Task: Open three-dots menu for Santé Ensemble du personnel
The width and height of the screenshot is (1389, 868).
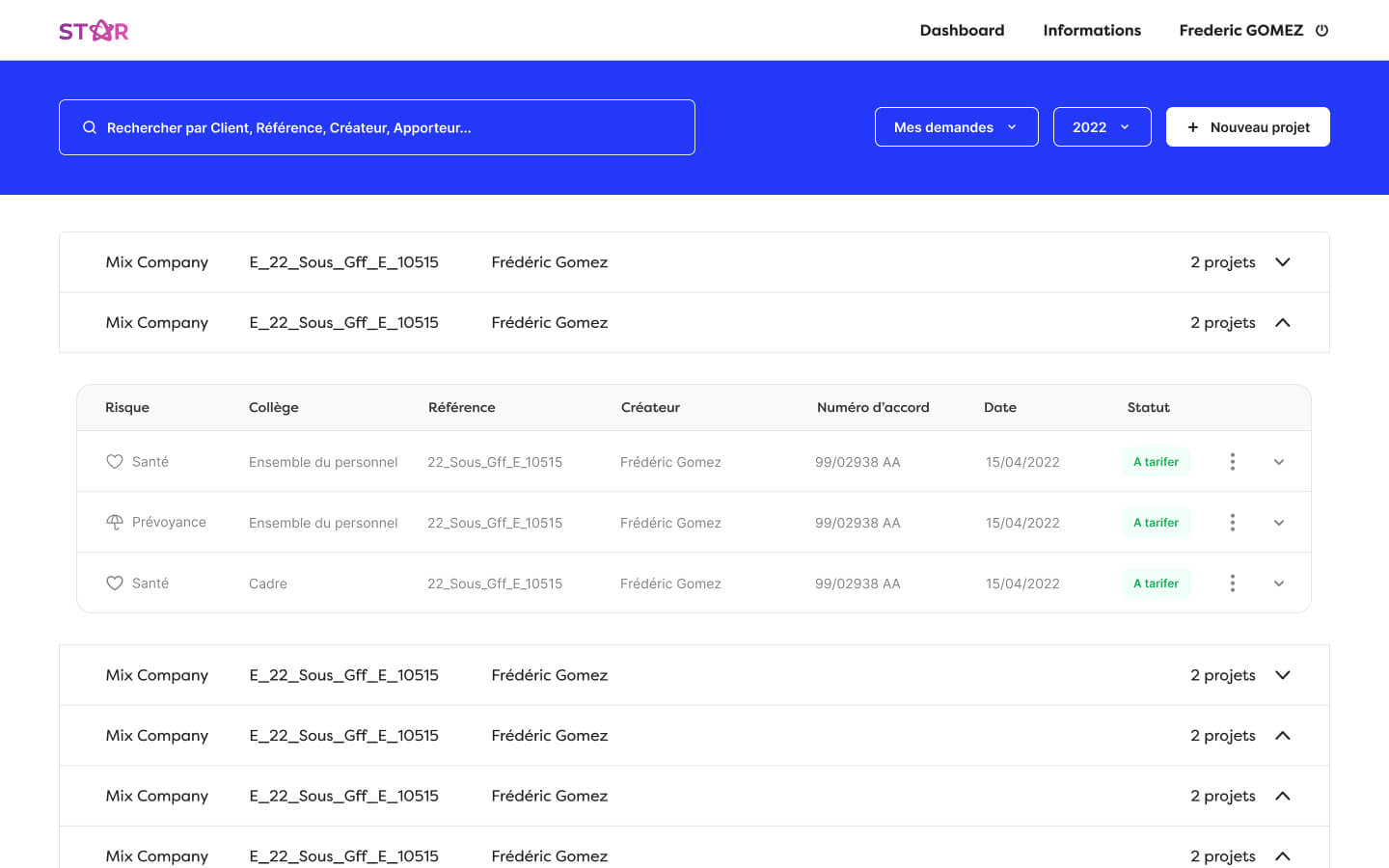Action: pyautogui.click(x=1233, y=462)
